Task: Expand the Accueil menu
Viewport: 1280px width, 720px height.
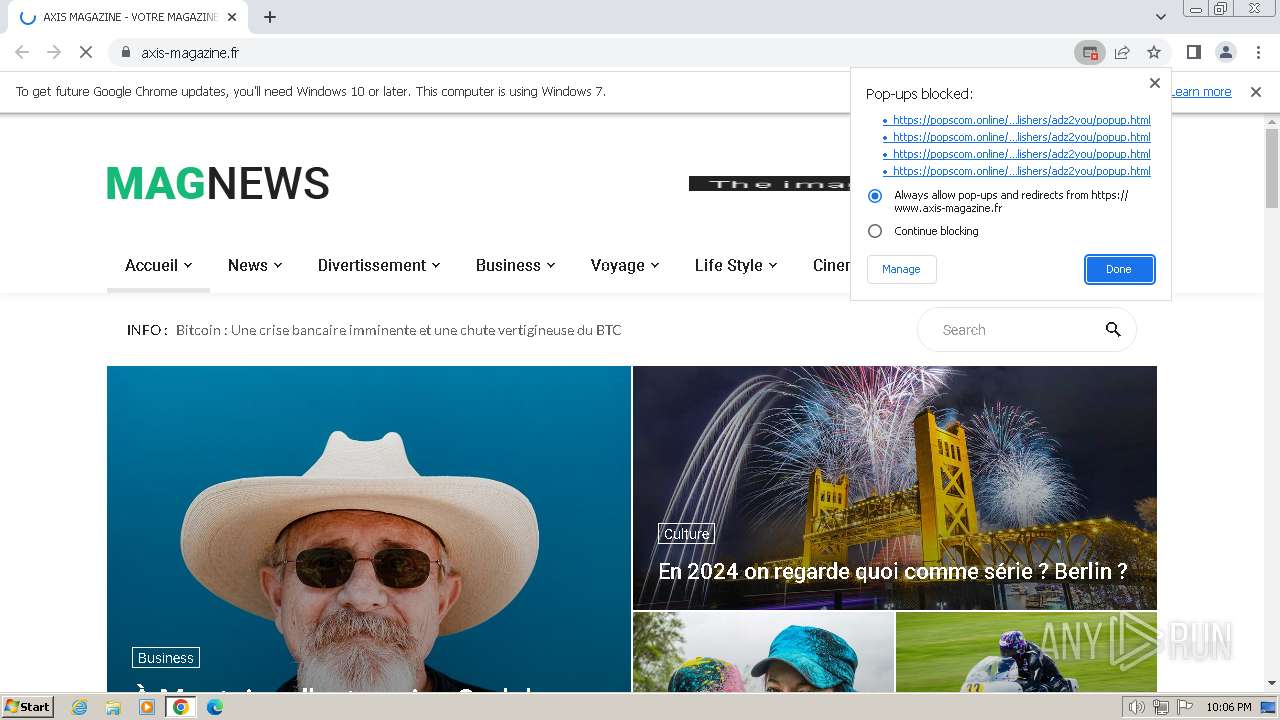Action: 158,265
